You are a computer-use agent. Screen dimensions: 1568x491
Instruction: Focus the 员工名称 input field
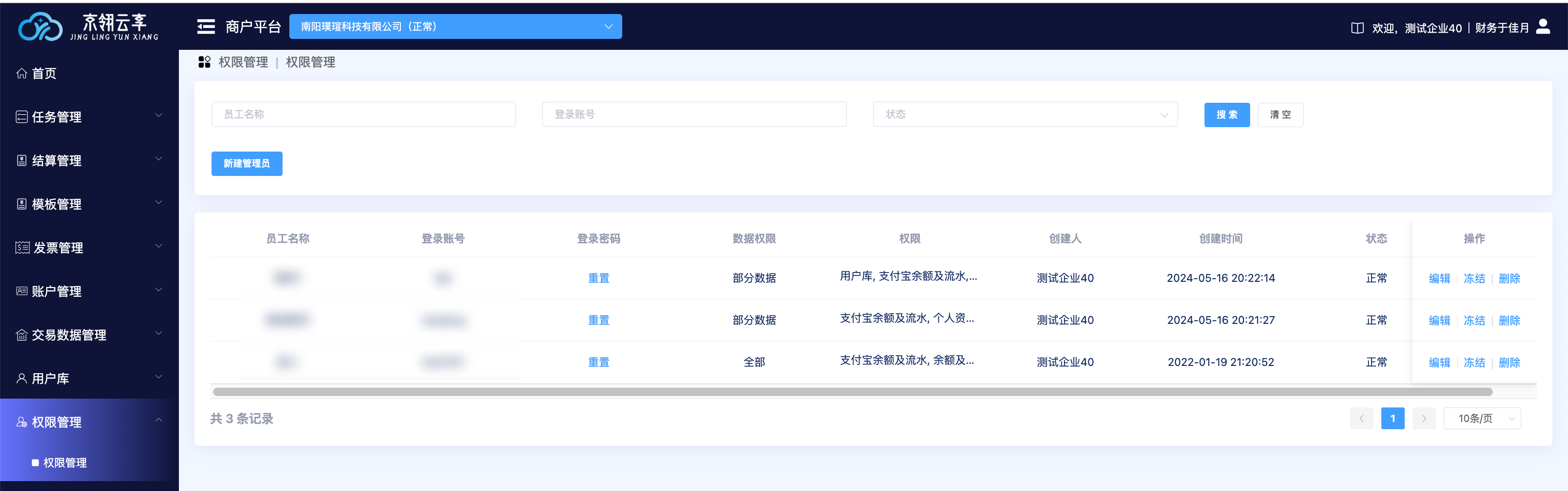363,115
